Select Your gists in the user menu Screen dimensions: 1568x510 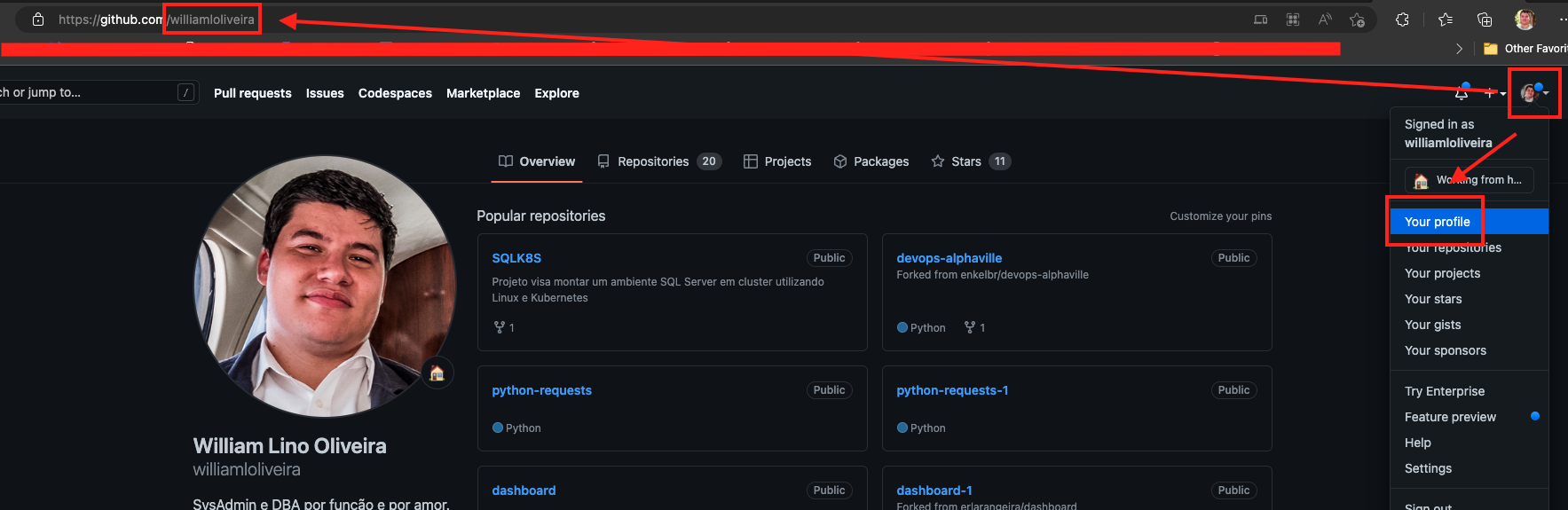point(1432,325)
